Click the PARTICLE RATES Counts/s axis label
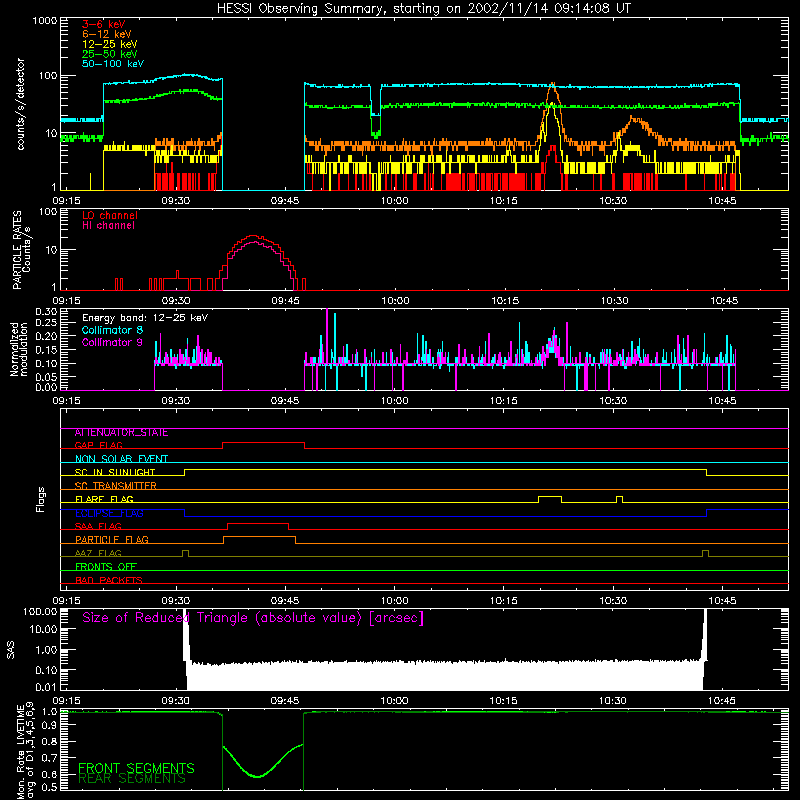This screenshot has width=800, height=800. [x=21, y=250]
